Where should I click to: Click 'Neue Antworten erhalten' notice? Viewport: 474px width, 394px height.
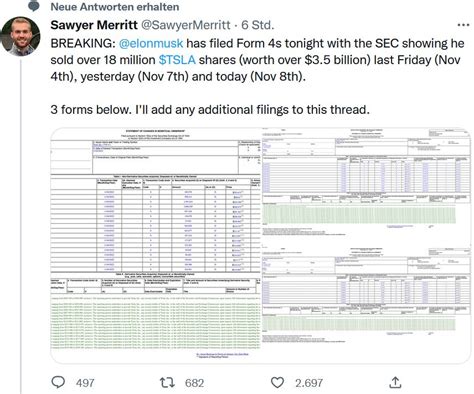(x=115, y=7)
